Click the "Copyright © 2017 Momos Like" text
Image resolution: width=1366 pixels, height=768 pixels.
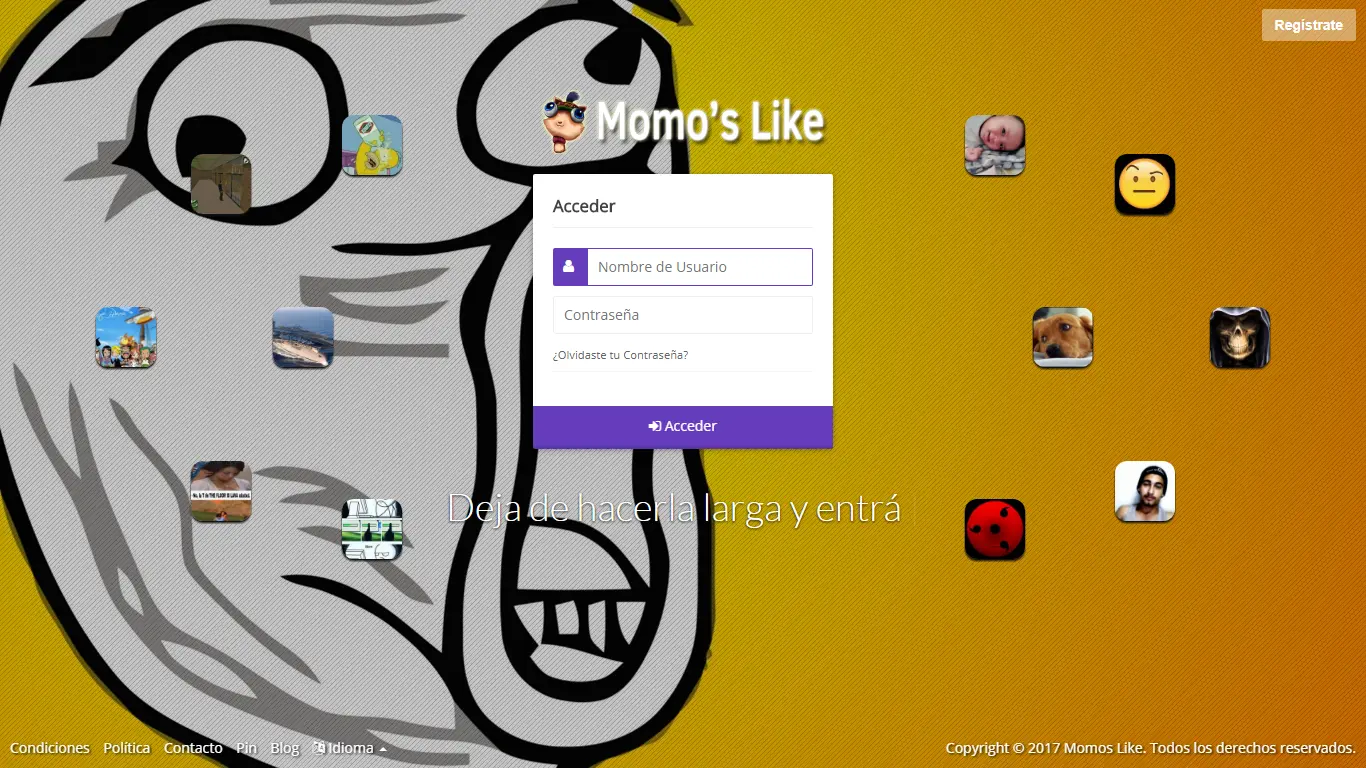[1044, 748]
